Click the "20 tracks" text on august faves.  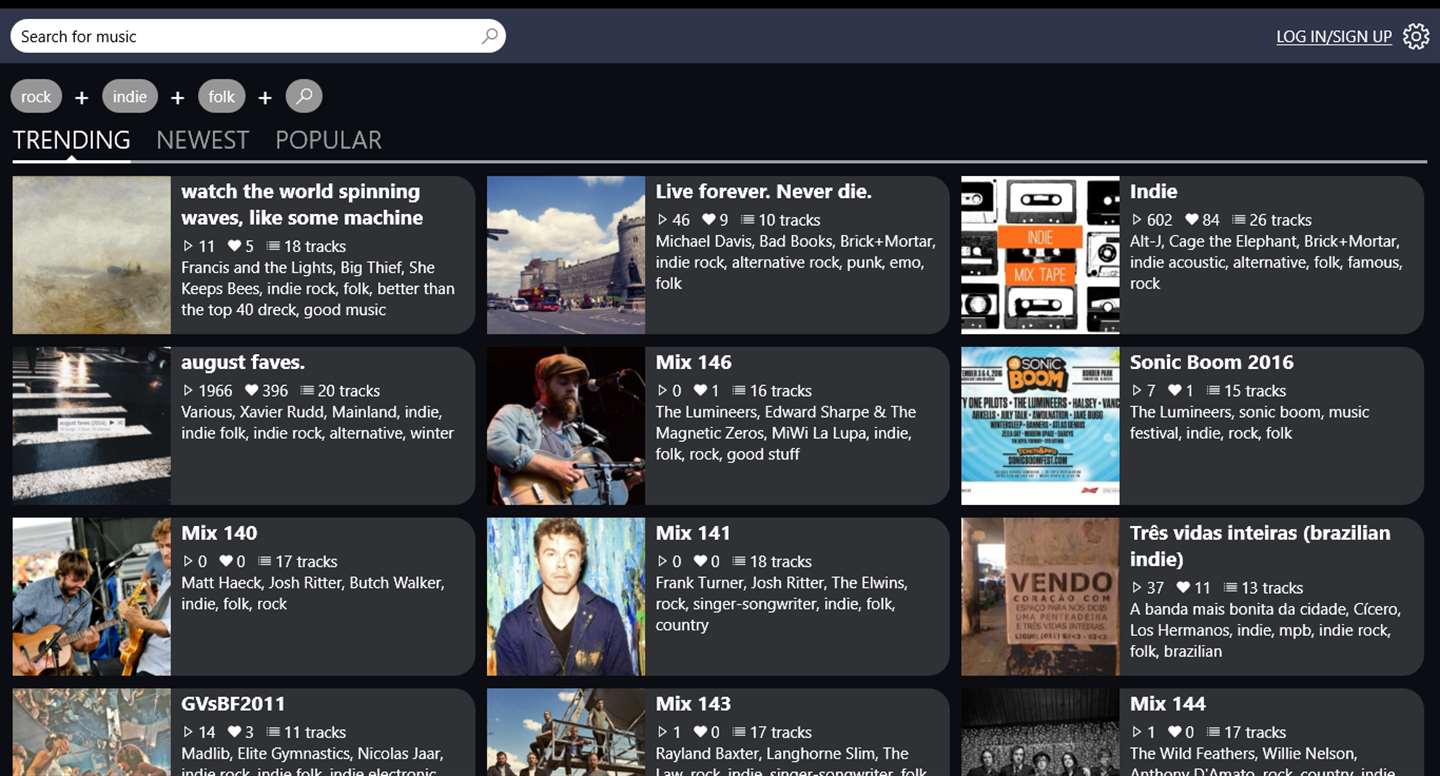(x=349, y=391)
